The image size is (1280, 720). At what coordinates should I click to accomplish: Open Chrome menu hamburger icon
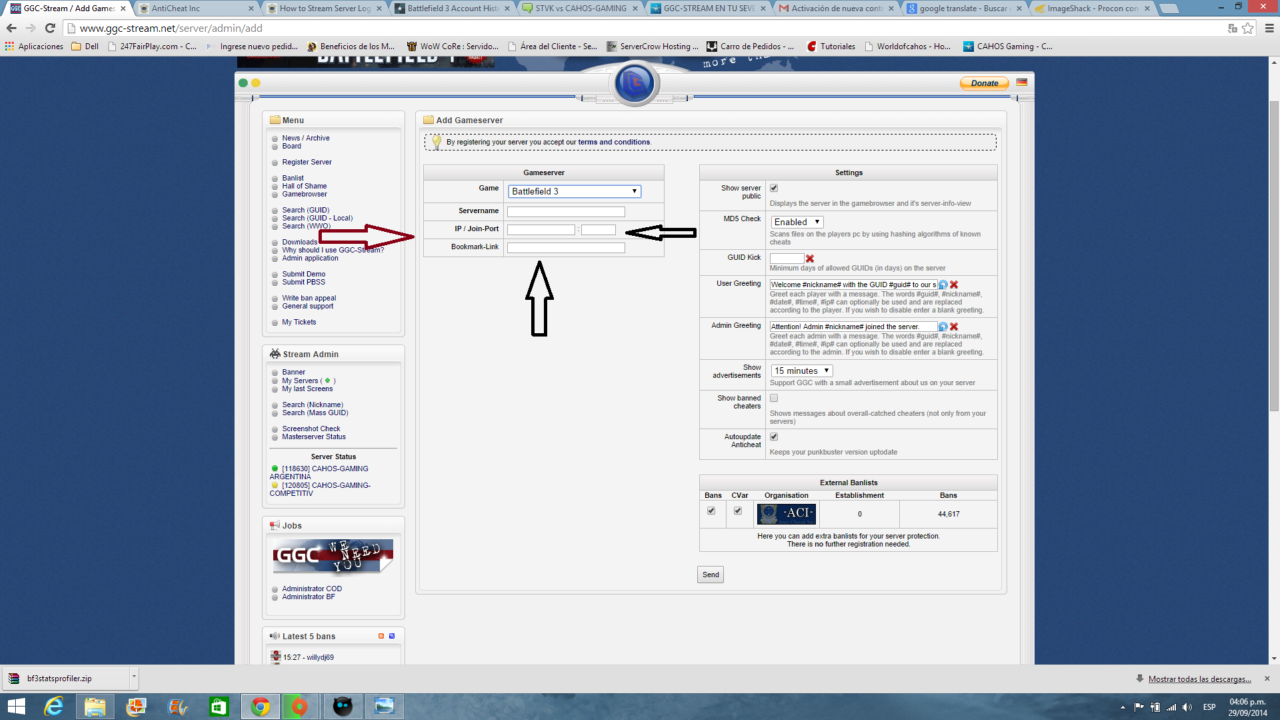[x=1267, y=28]
